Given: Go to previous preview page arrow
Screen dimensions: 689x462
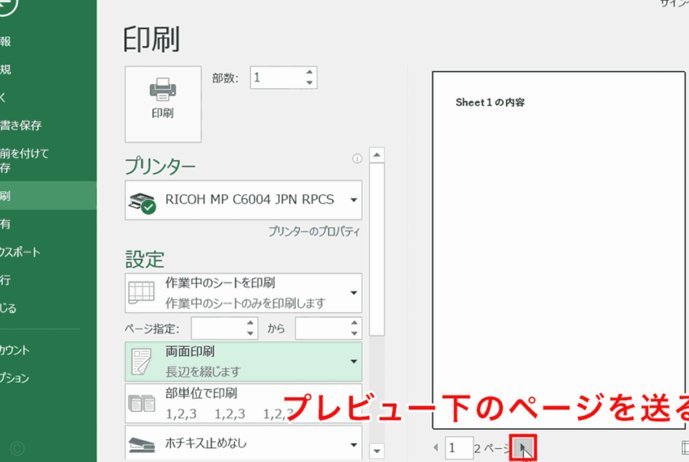Looking at the screenshot, I should [436, 447].
